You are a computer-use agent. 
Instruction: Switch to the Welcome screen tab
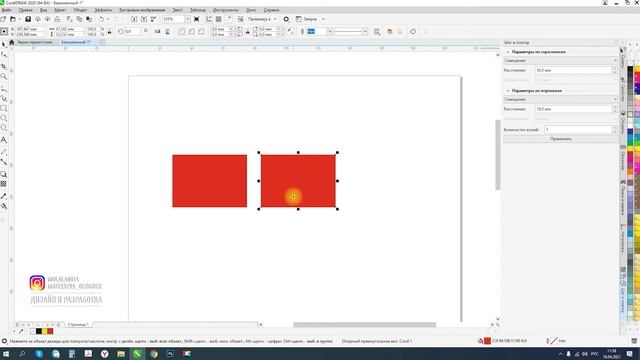point(35,42)
